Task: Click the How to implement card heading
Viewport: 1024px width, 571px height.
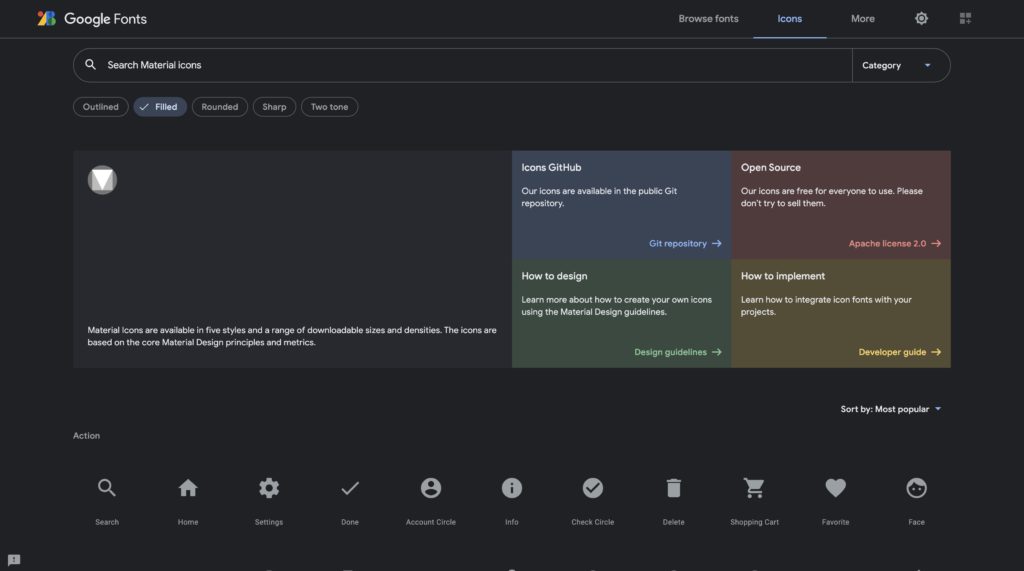Action: [782, 276]
